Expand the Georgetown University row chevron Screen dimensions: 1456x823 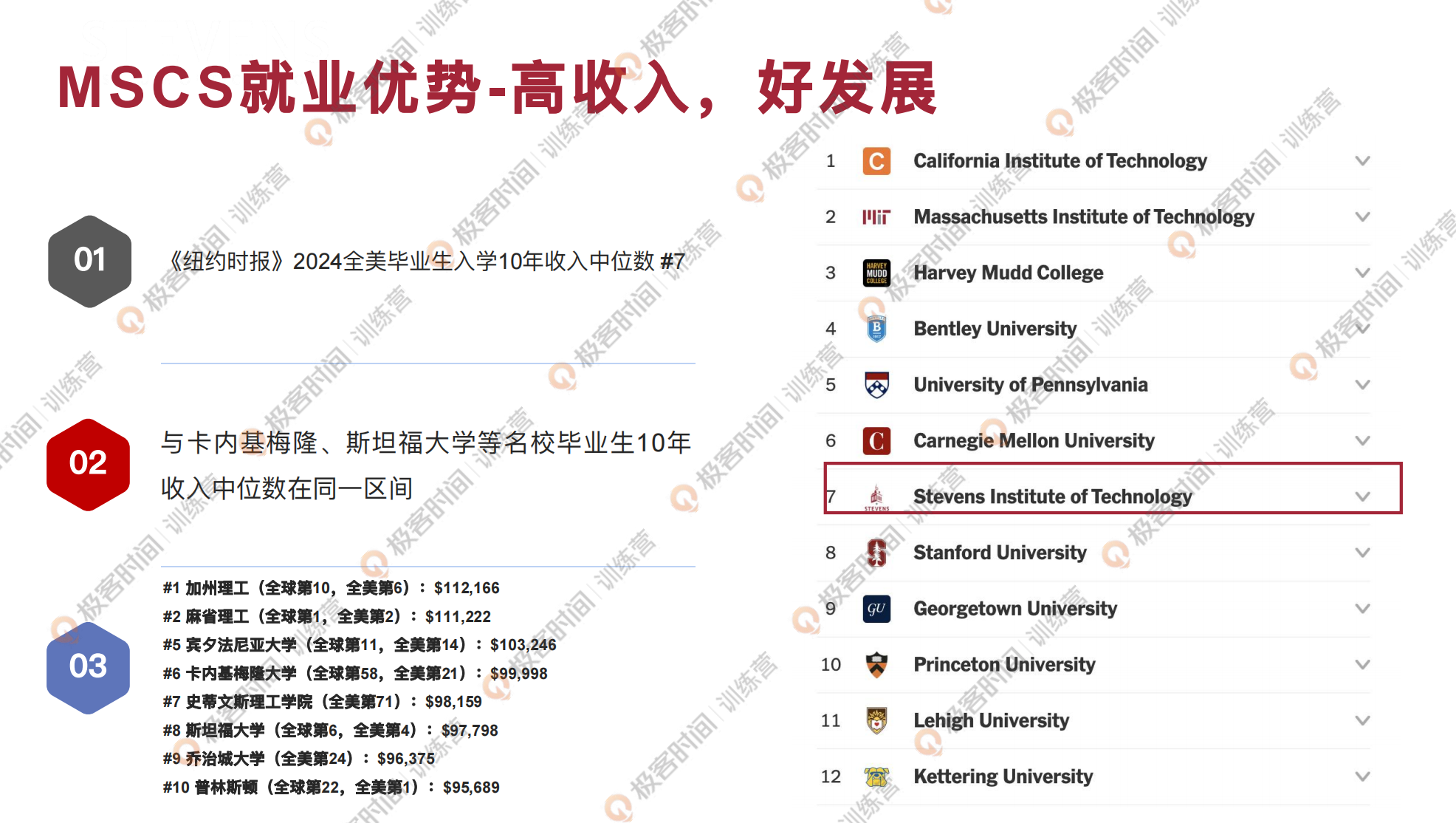pos(1362,609)
